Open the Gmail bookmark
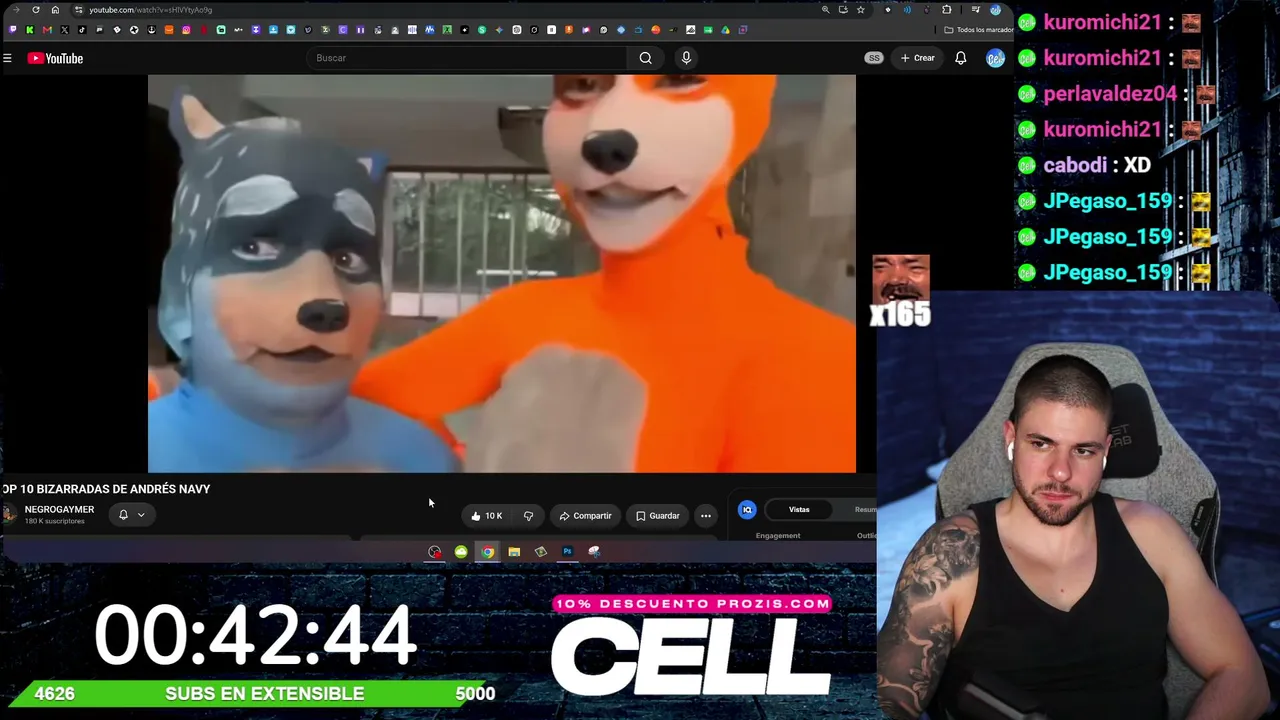Image resolution: width=1280 pixels, height=720 pixels. click(x=47, y=30)
